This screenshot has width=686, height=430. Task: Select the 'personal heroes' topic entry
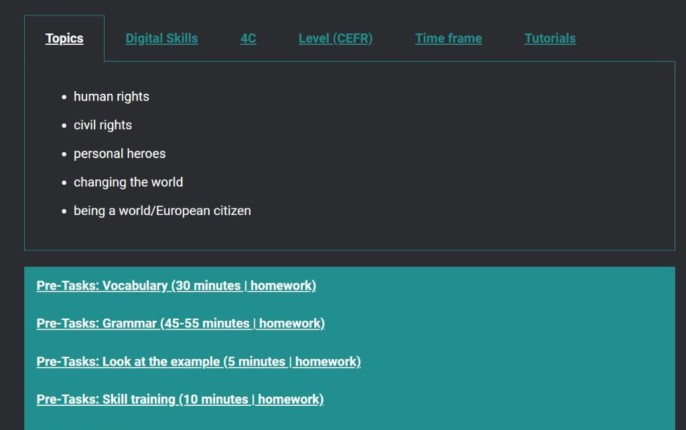119,154
